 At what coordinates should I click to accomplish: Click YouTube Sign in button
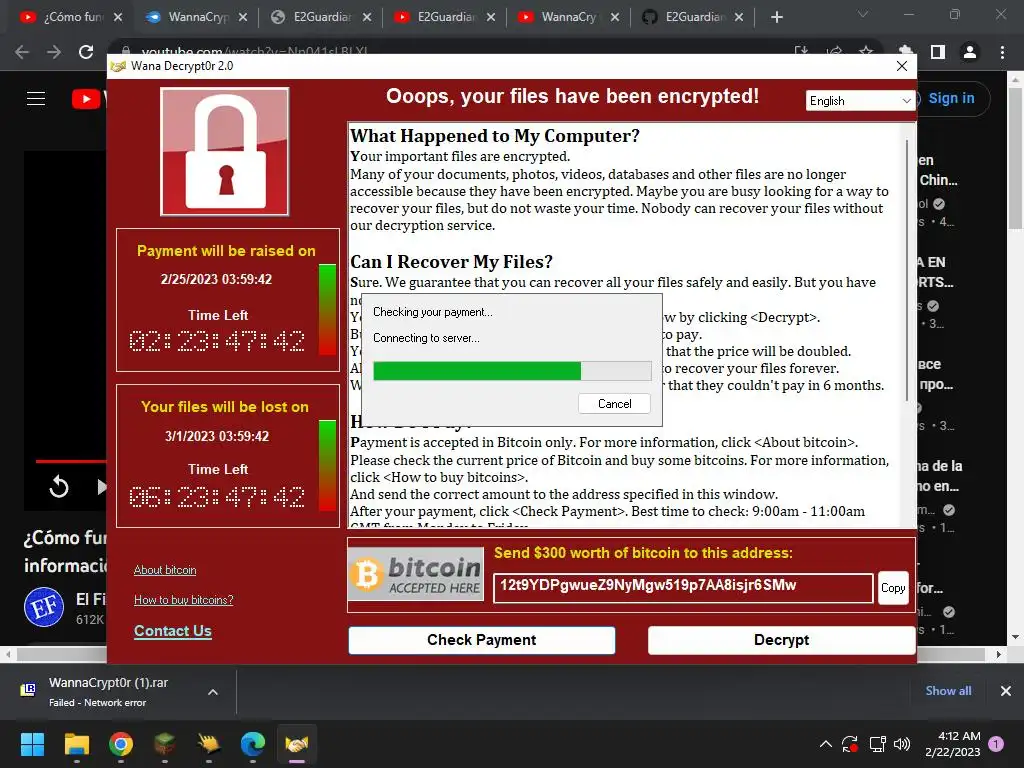(951, 99)
